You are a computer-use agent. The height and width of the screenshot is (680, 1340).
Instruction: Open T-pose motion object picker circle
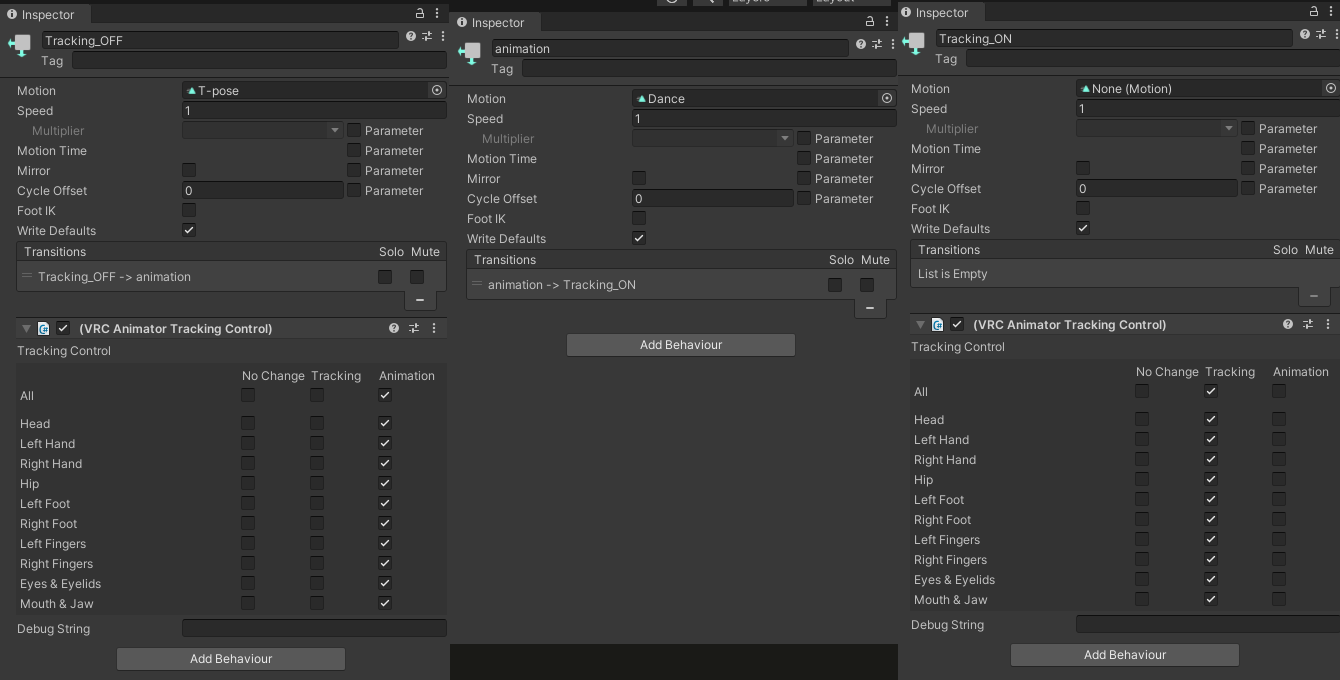[437, 90]
